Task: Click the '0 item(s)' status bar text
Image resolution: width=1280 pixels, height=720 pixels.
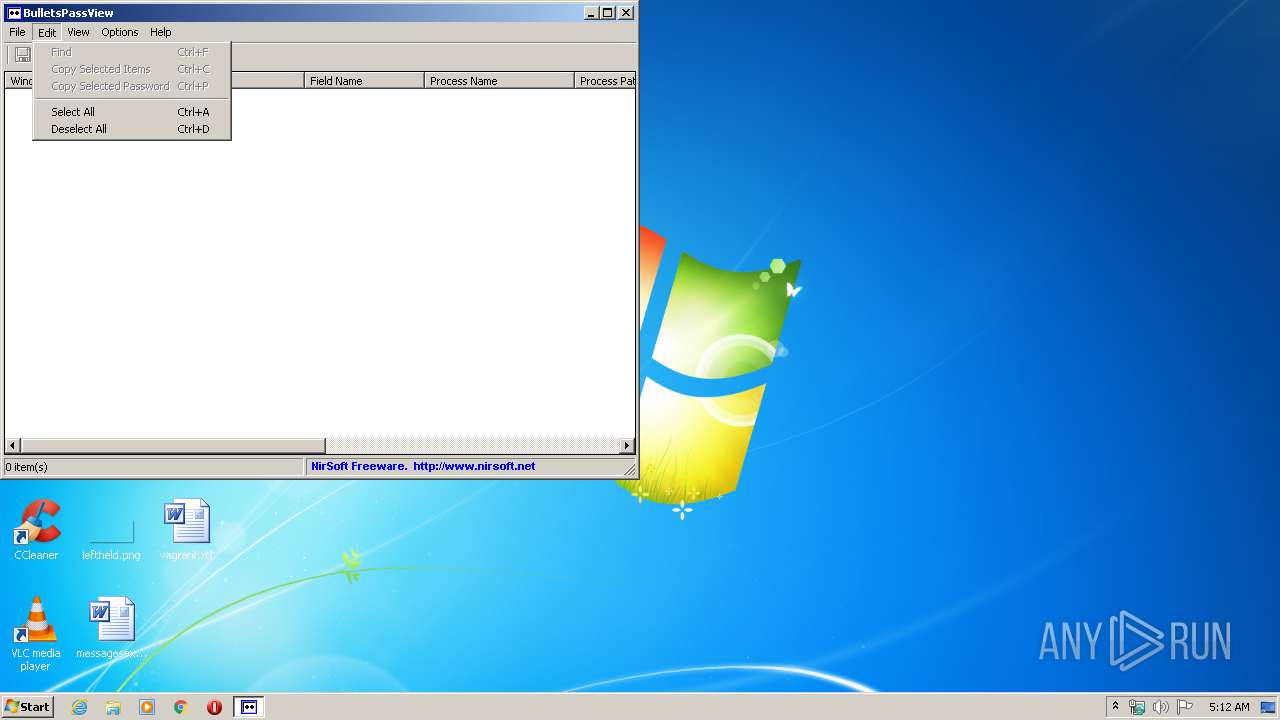Action: tap(26, 467)
